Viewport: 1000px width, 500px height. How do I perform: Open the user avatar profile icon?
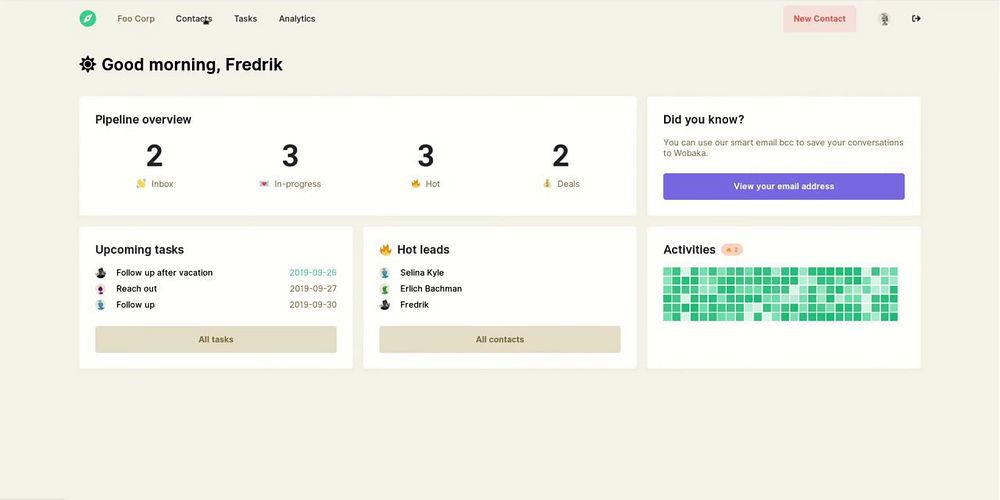click(884, 19)
